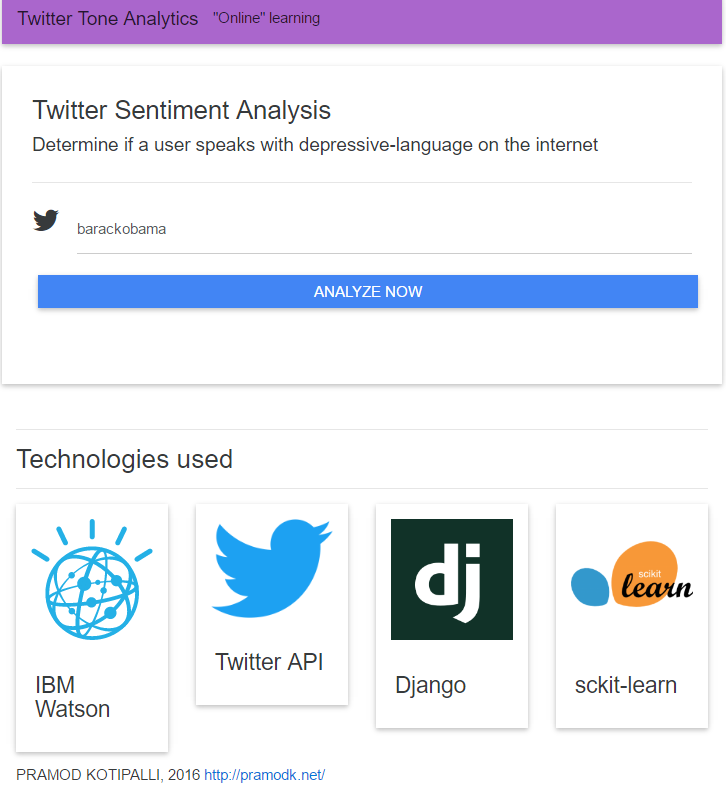Select the Django card label
726x801 pixels.
tap(431, 685)
